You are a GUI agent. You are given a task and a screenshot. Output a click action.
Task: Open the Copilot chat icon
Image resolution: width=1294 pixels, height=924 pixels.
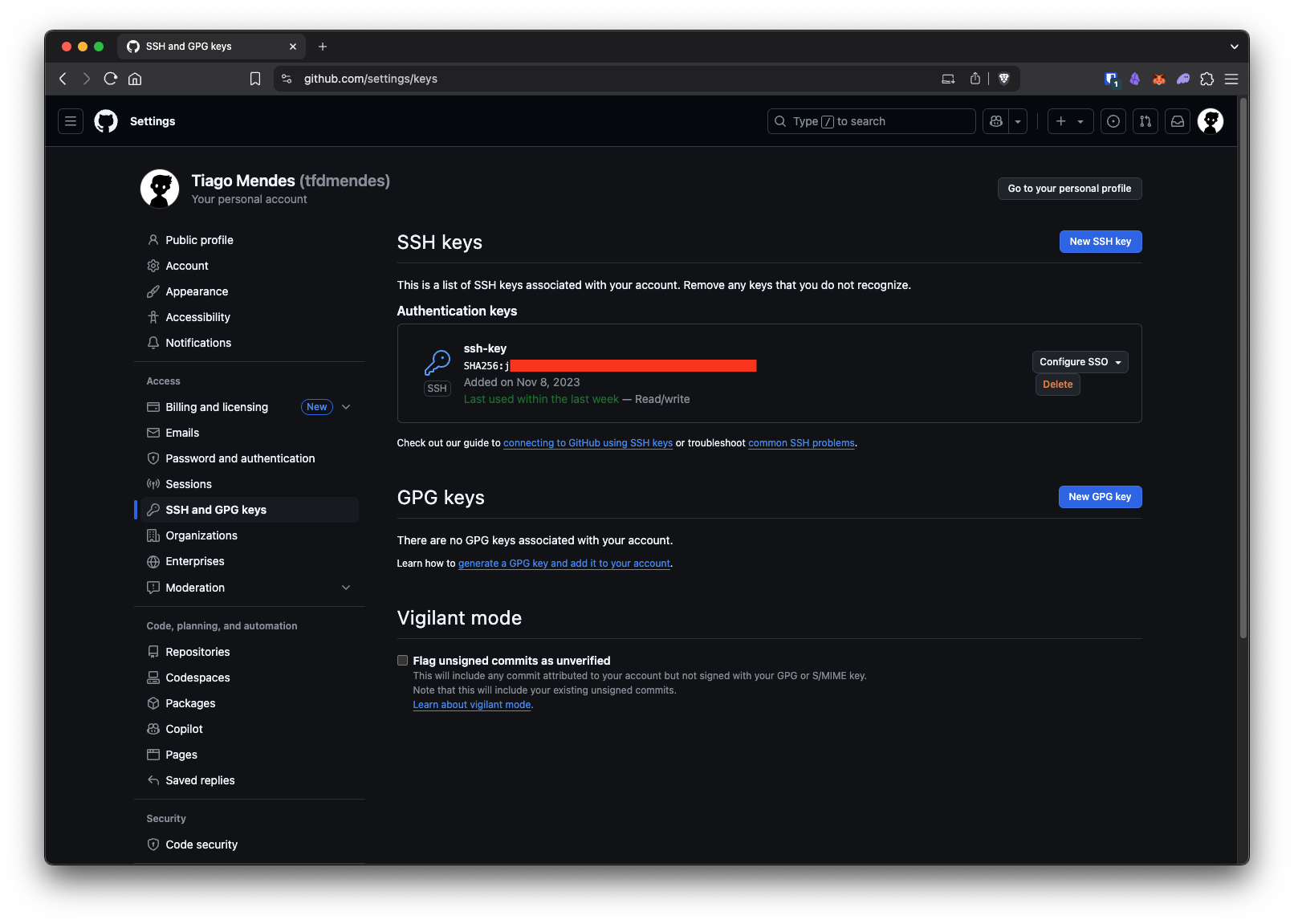coord(996,121)
